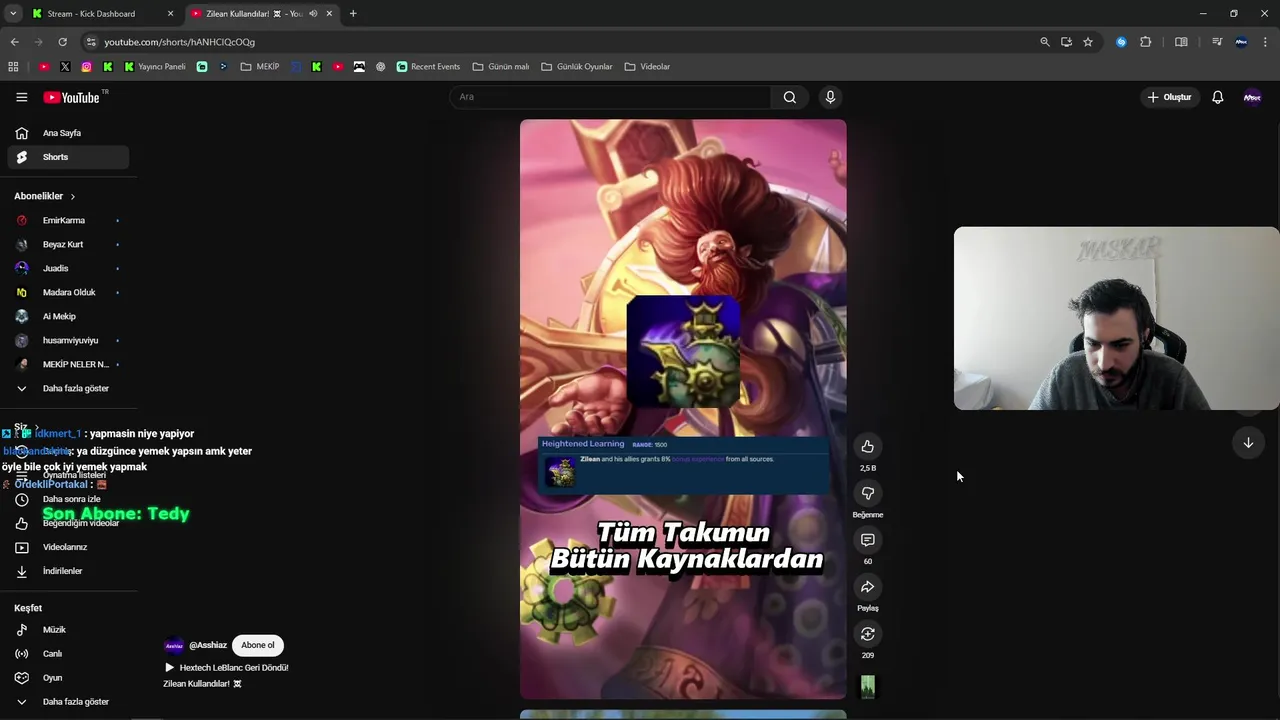
Task: Open Videolarınız in the sidebar
Action: (68, 547)
